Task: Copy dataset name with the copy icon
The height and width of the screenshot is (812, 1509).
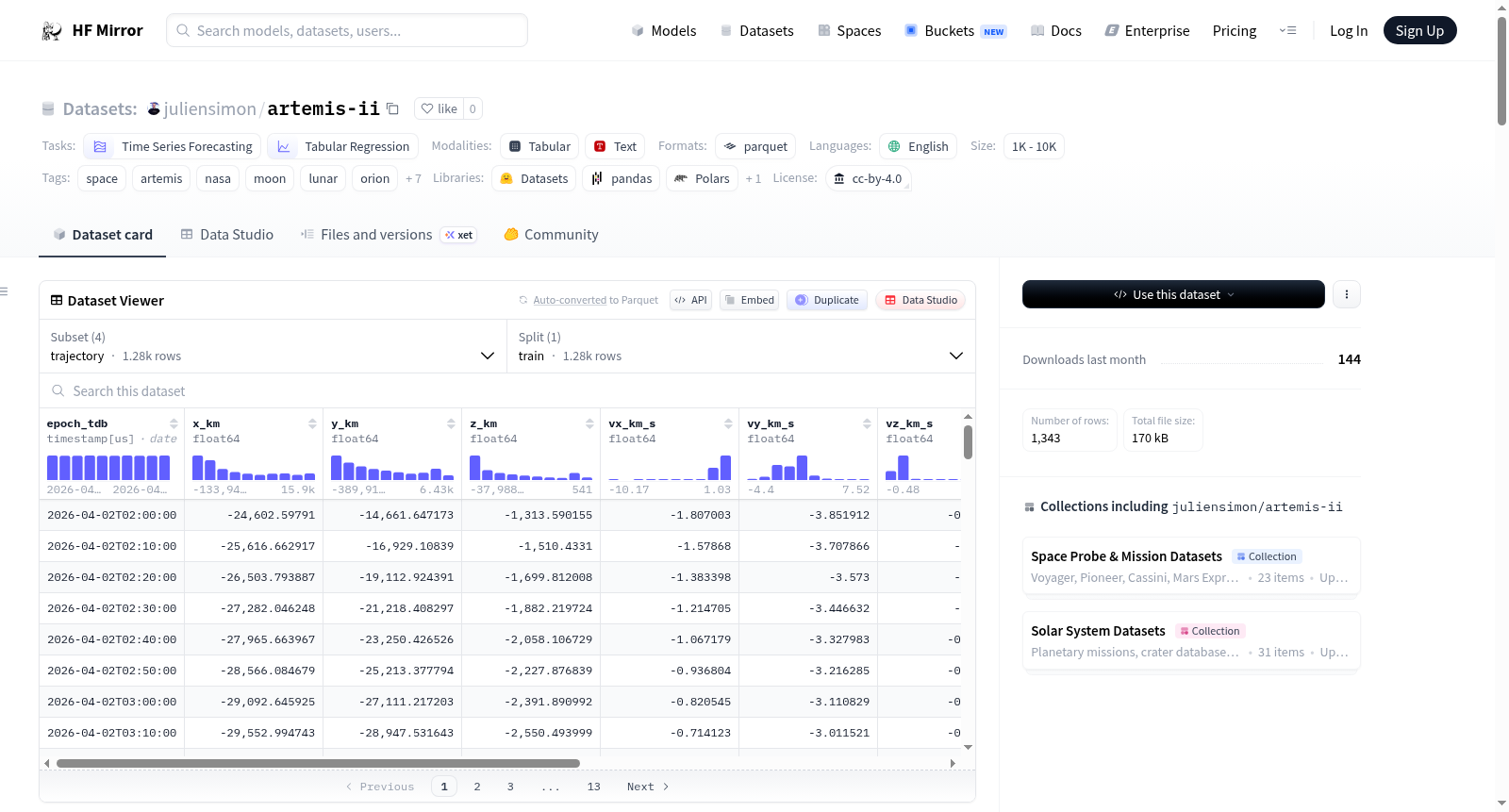Action: pyautogui.click(x=392, y=108)
